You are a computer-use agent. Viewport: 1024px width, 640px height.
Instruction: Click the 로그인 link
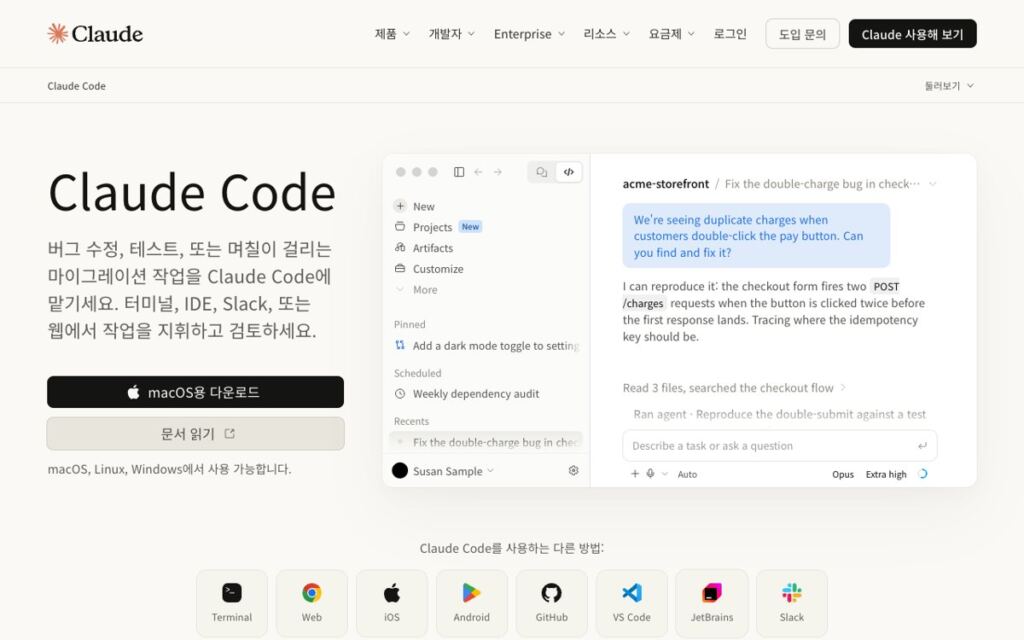pyautogui.click(x=729, y=33)
